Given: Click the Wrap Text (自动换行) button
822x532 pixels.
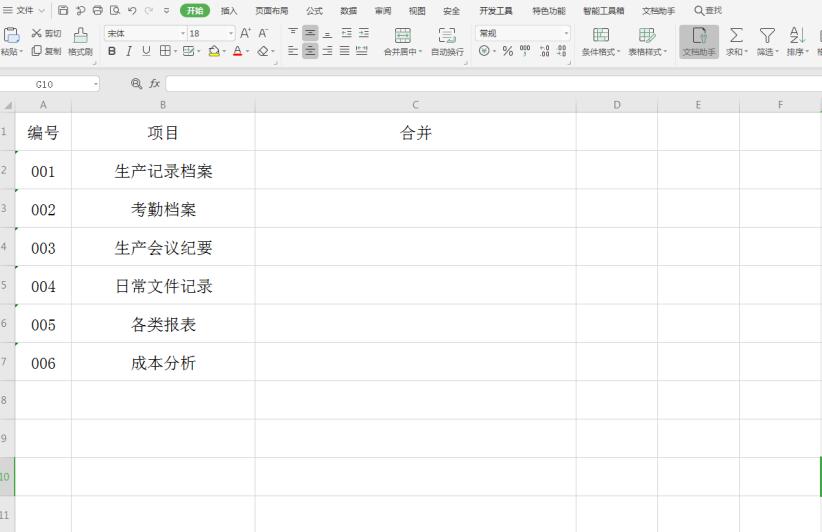Looking at the screenshot, I should [447, 42].
